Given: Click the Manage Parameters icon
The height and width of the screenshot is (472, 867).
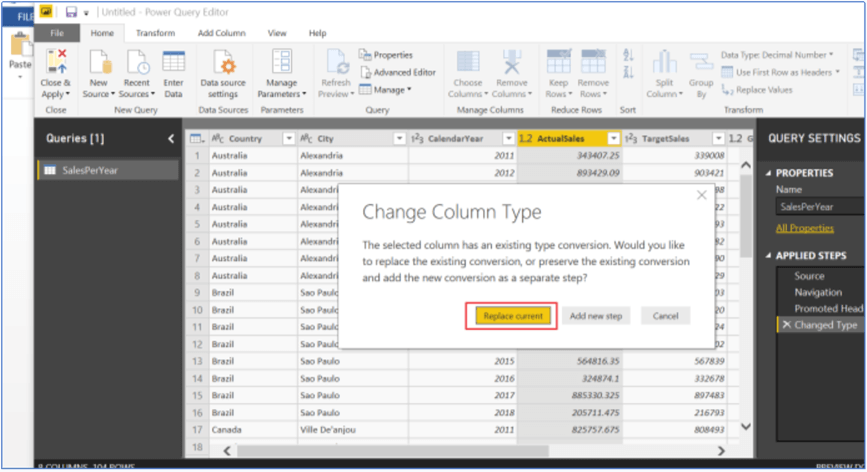Looking at the screenshot, I should pyautogui.click(x=281, y=63).
